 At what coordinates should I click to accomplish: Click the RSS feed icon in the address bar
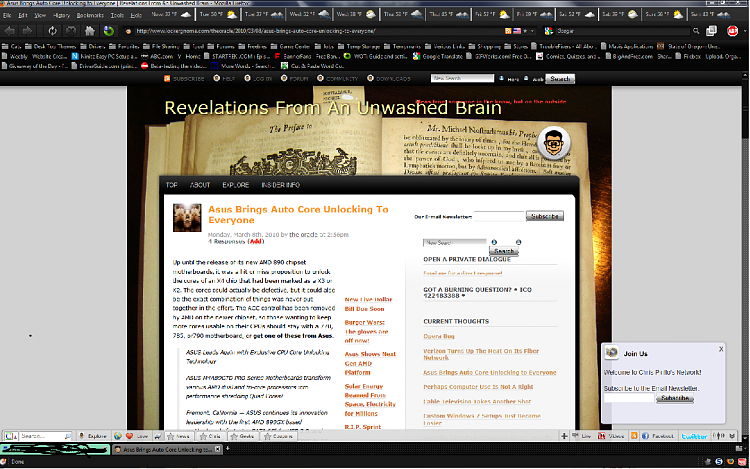[x=508, y=31]
